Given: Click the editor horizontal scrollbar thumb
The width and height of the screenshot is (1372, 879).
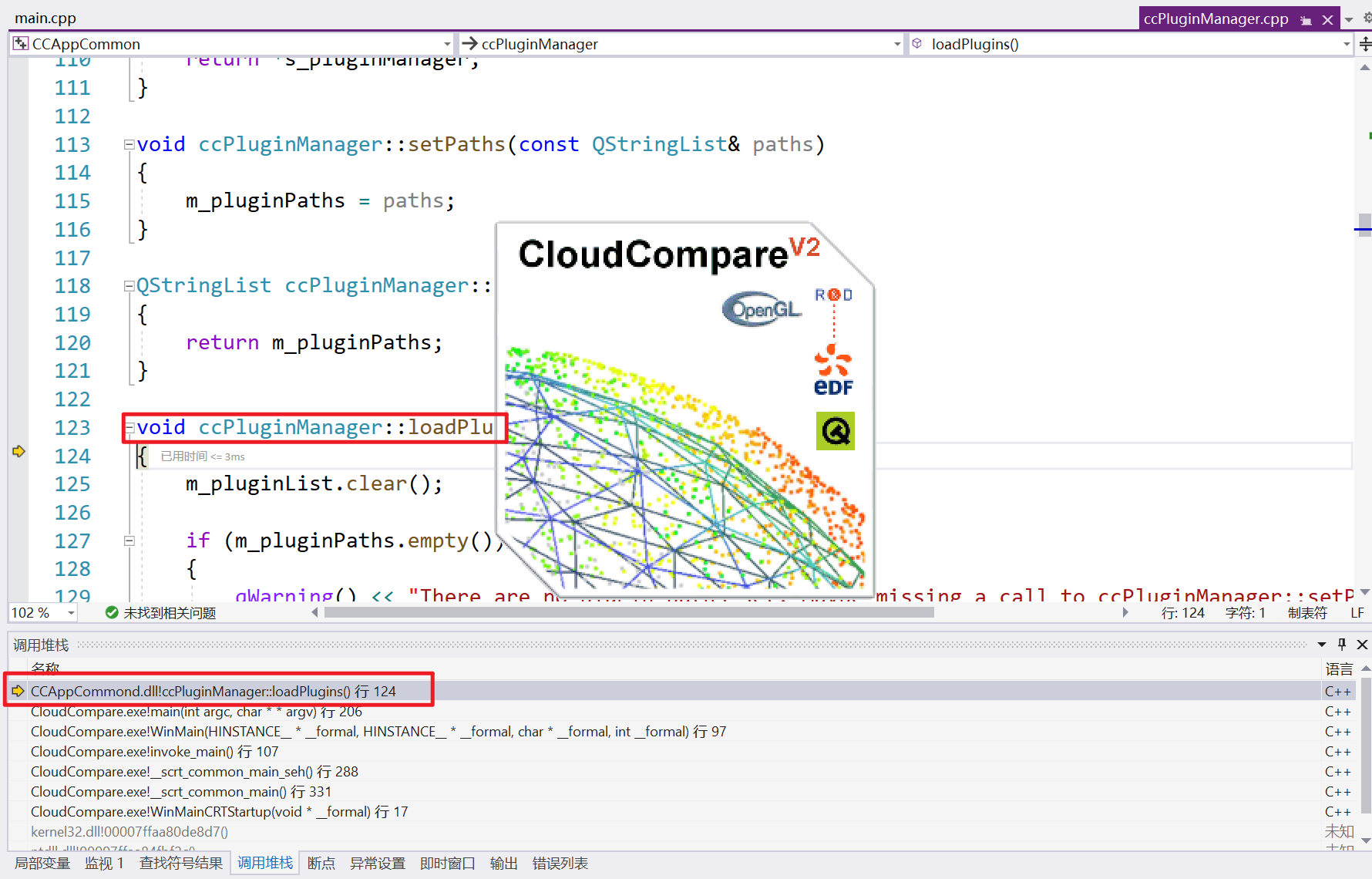Looking at the screenshot, I should 629,613.
